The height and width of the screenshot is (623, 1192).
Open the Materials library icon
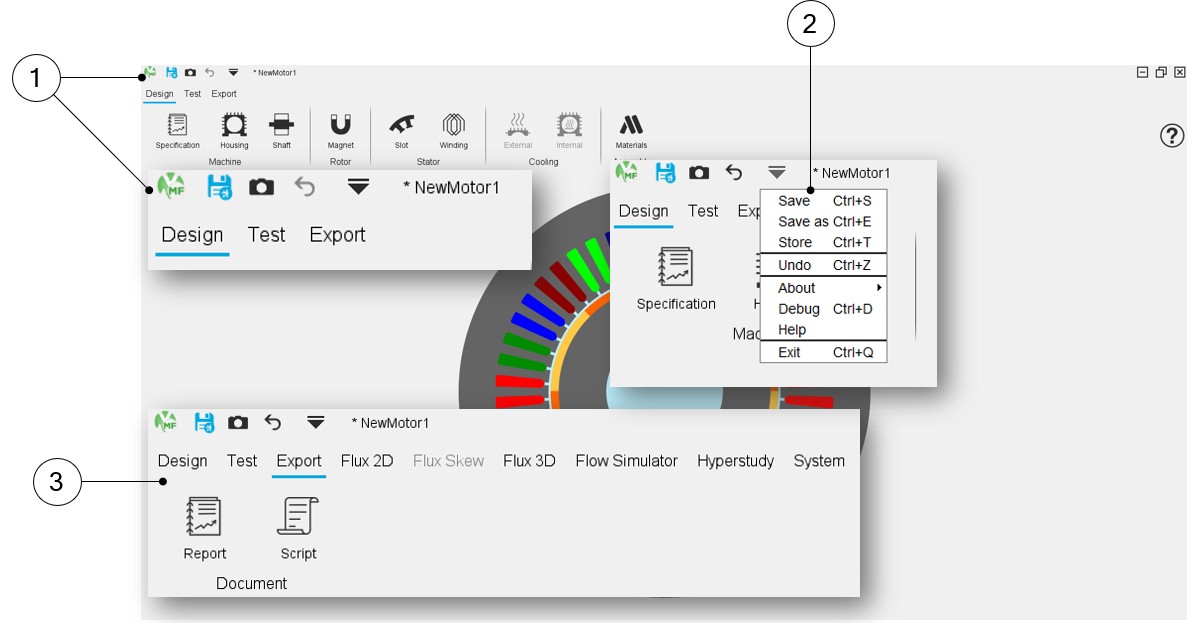(631, 125)
